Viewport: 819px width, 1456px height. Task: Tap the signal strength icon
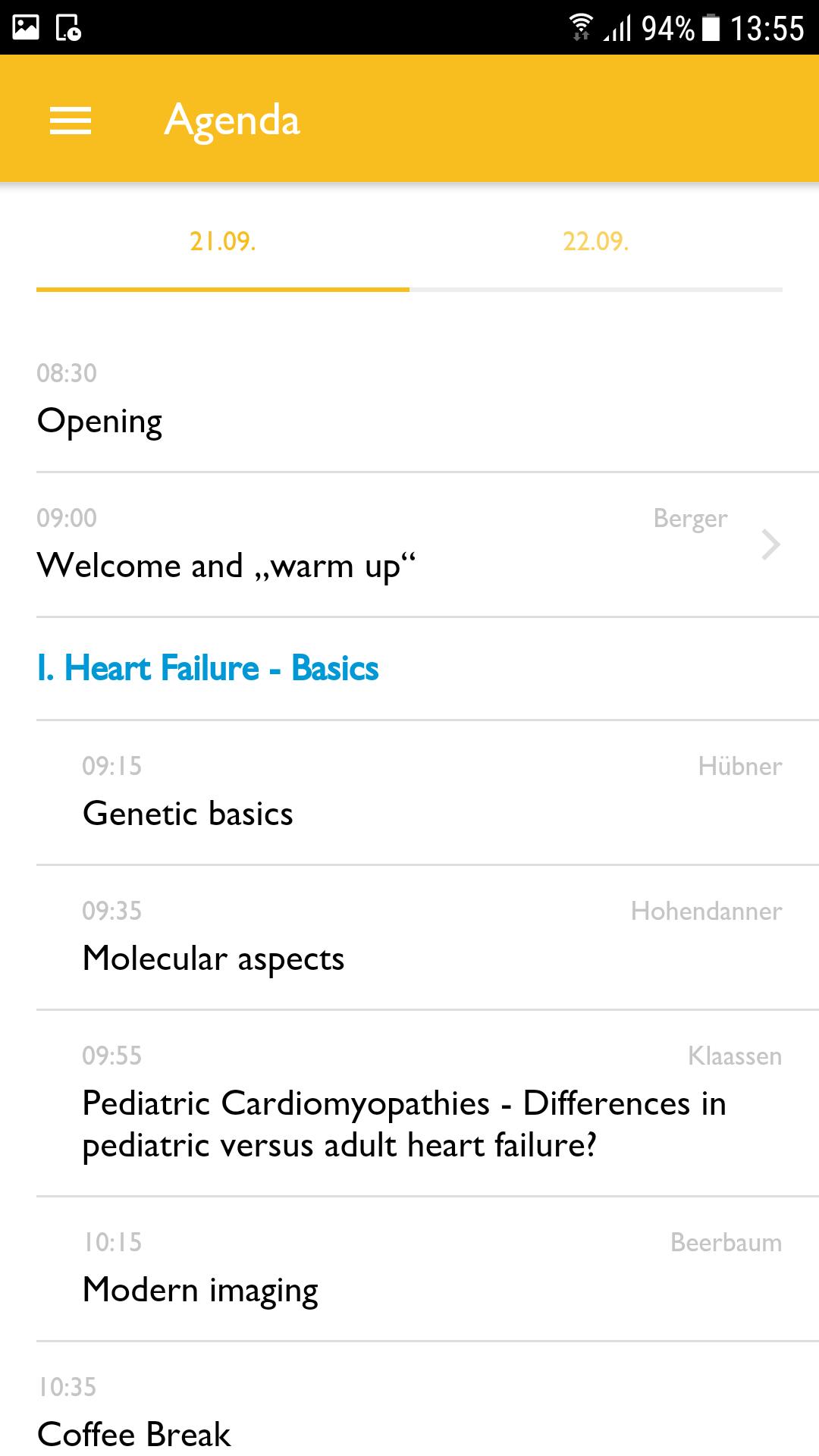click(617, 29)
